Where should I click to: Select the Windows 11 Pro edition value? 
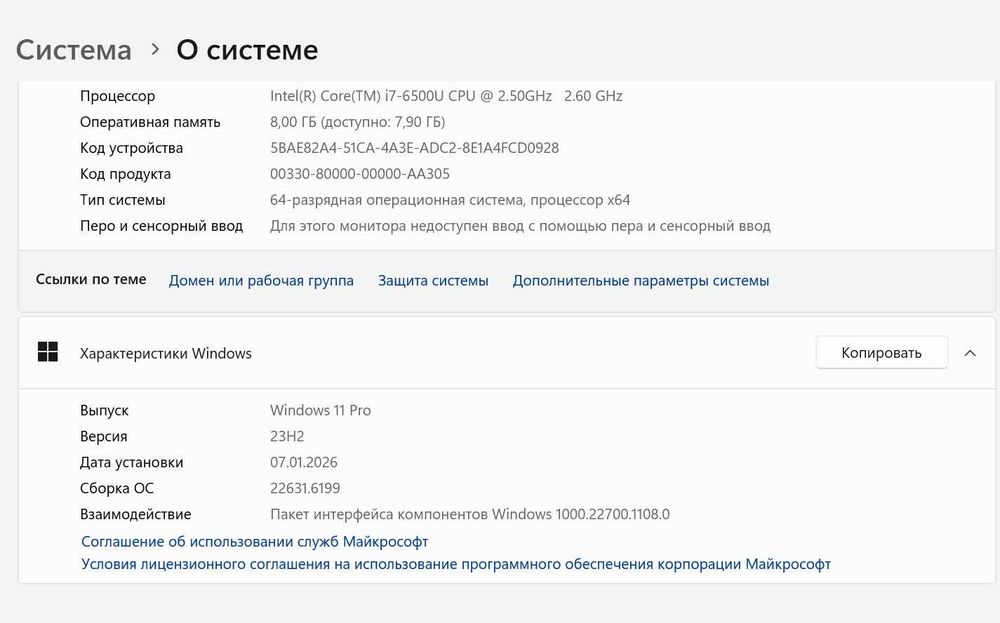click(320, 410)
